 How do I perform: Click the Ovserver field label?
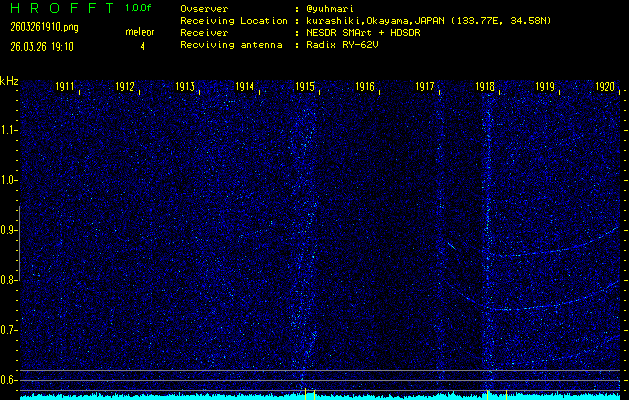tap(204, 9)
